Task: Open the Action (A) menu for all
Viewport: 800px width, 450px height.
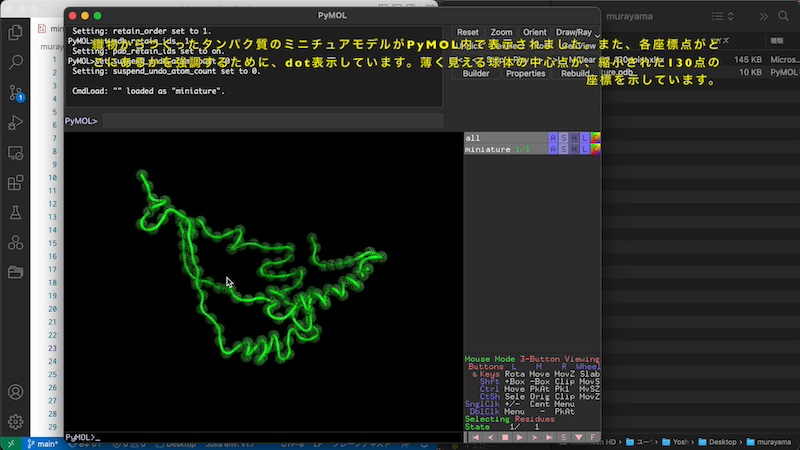Action: pyautogui.click(x=552, y=138)
